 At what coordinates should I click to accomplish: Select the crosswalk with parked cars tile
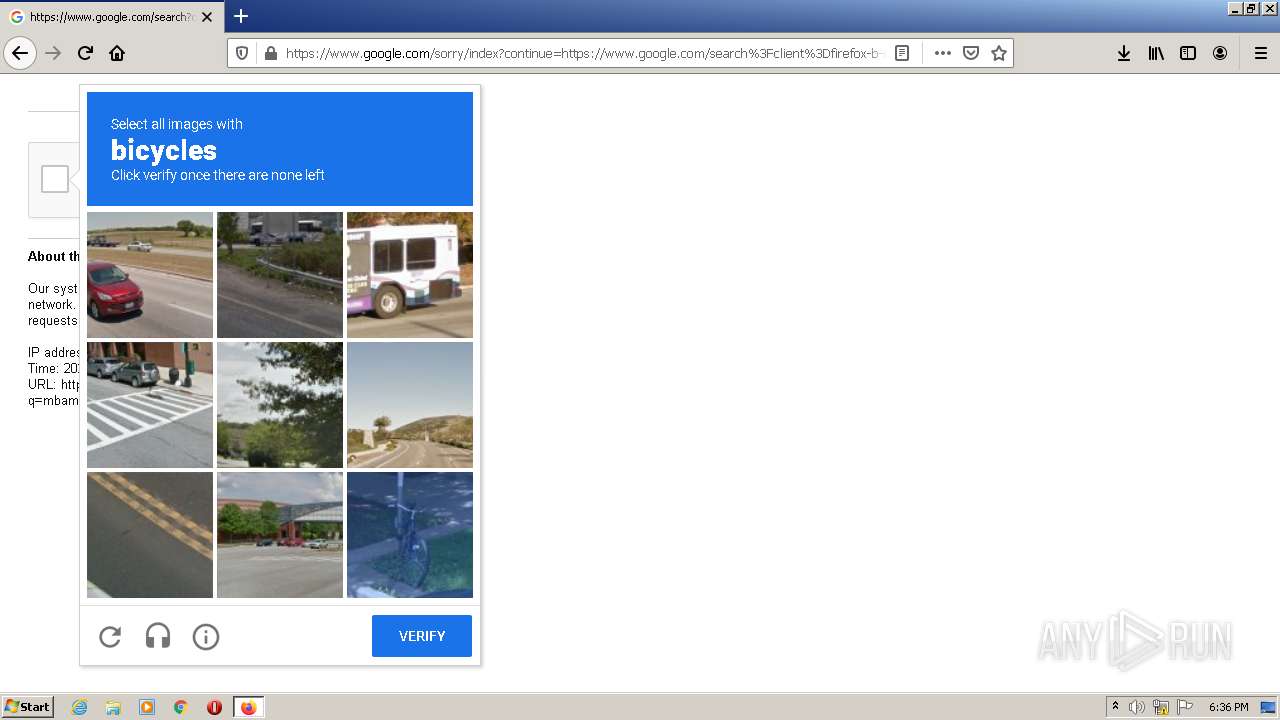tap(150, 405)
